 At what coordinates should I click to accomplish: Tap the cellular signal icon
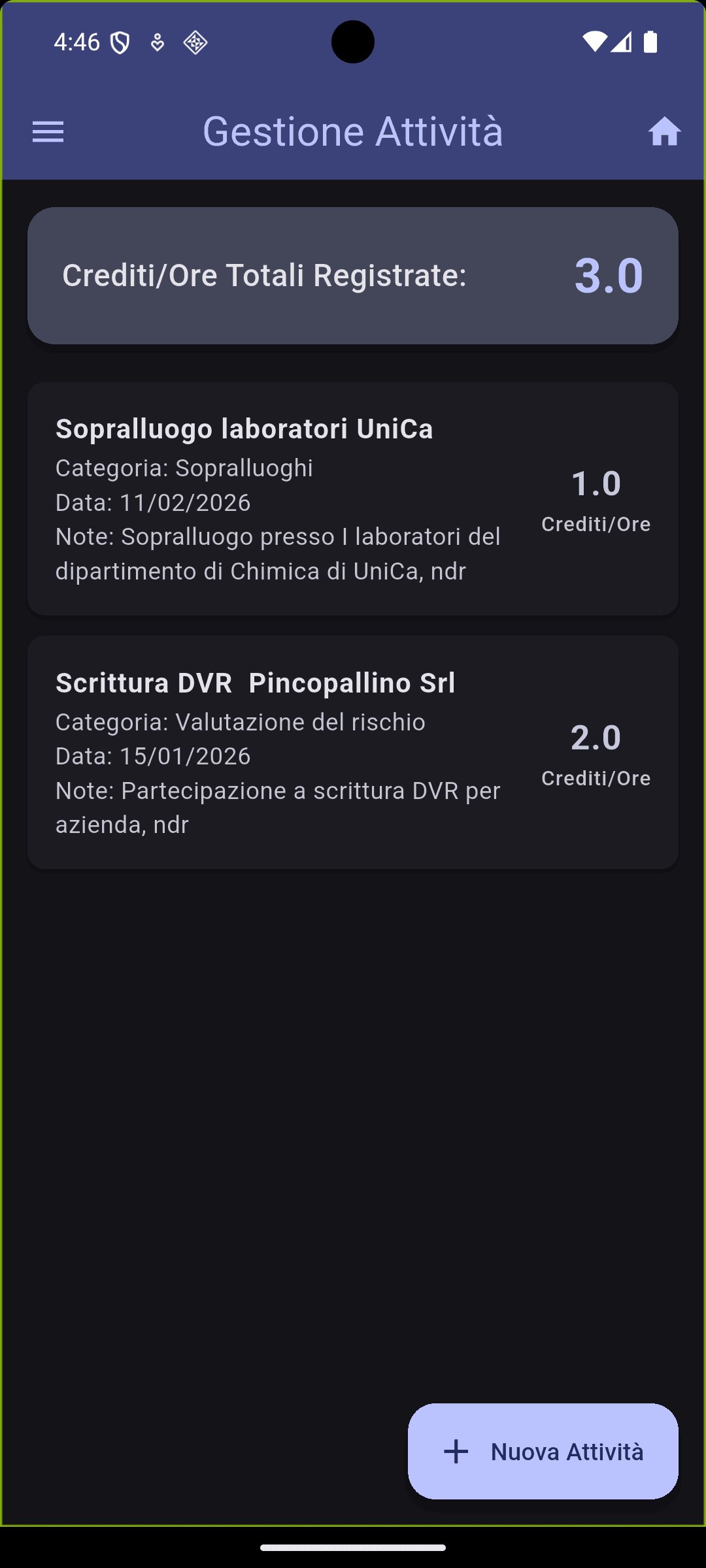click(622, 41)
